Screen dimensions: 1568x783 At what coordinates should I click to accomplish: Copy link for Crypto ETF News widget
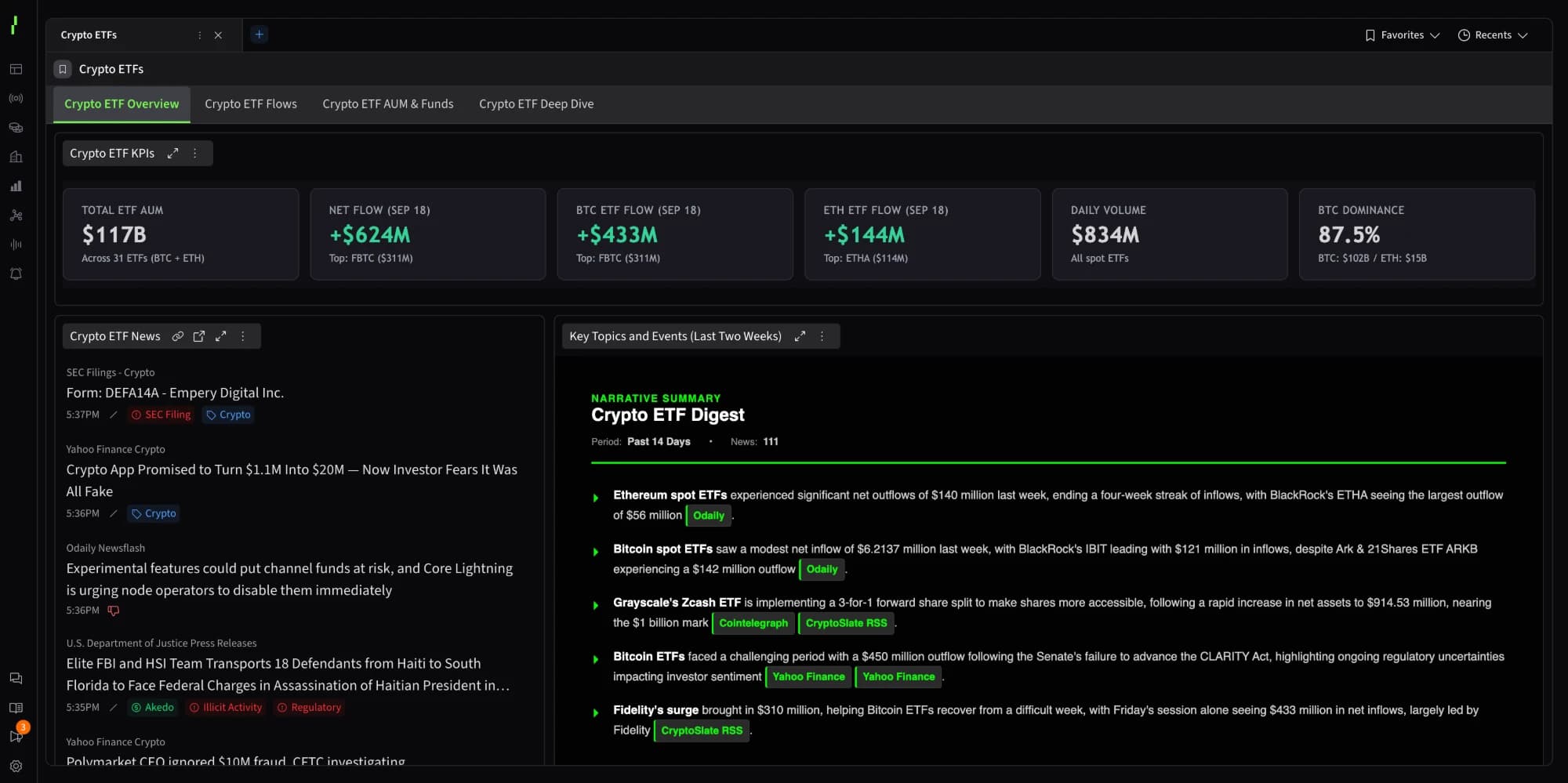[178, 336]
